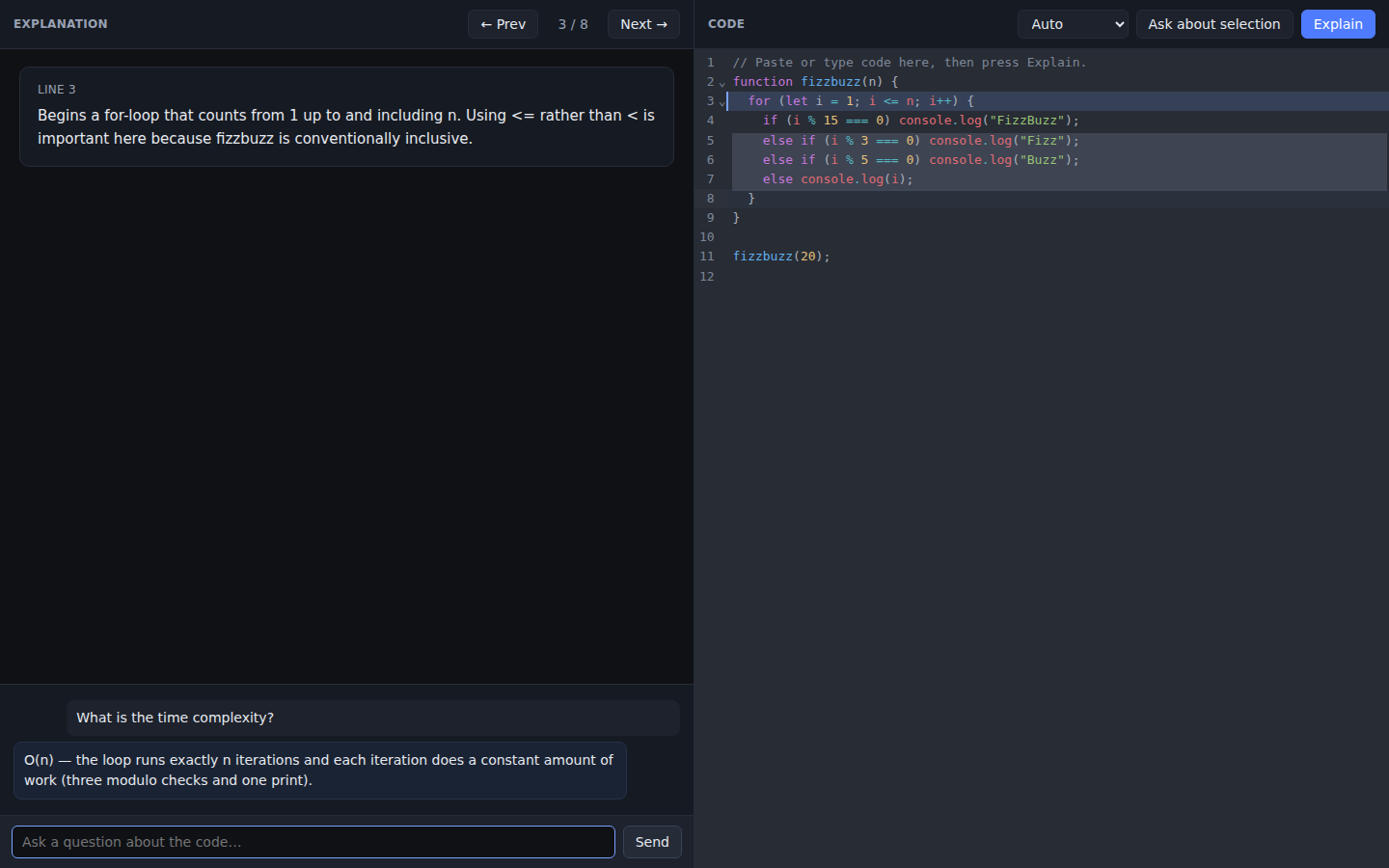The width and height of the screenshot is (1389, 868).
Task: Click the console.log("FizzBuzz") code line
Action: (x=921, y=121)
